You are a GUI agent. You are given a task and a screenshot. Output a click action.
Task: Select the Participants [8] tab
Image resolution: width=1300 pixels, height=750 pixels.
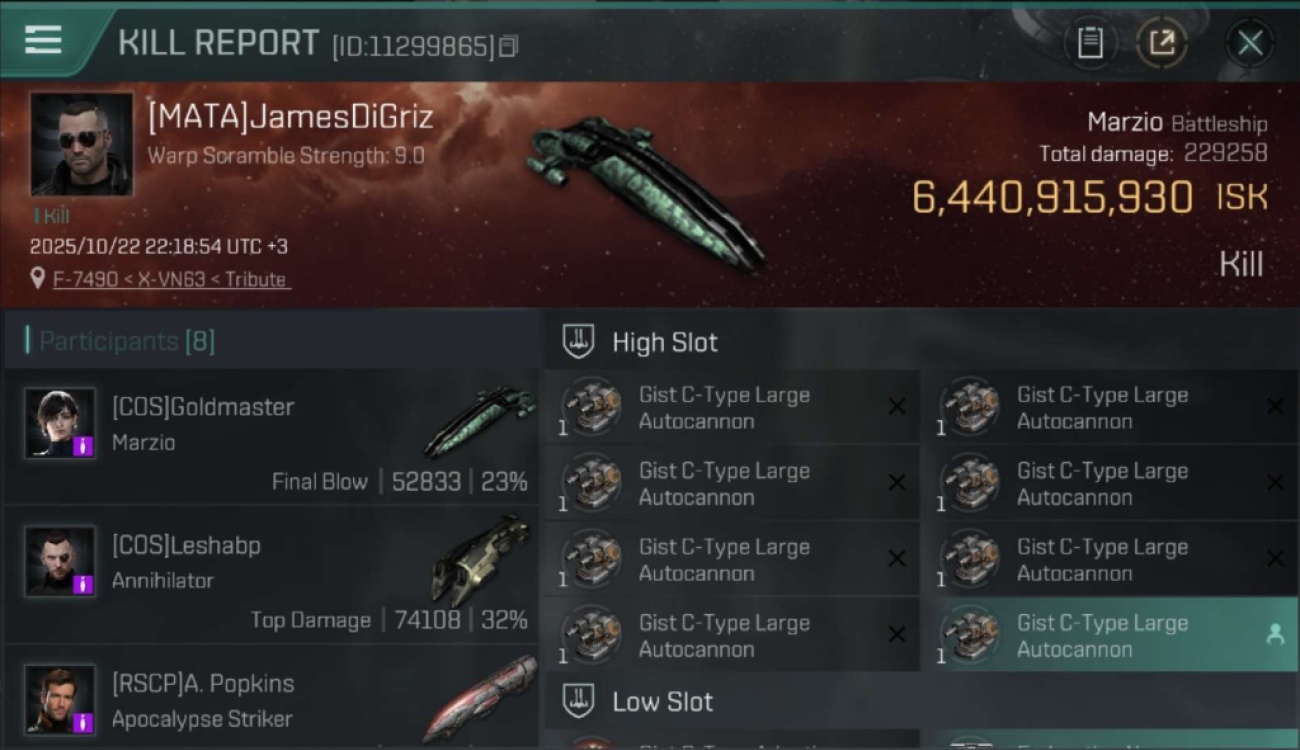[126, 341]
